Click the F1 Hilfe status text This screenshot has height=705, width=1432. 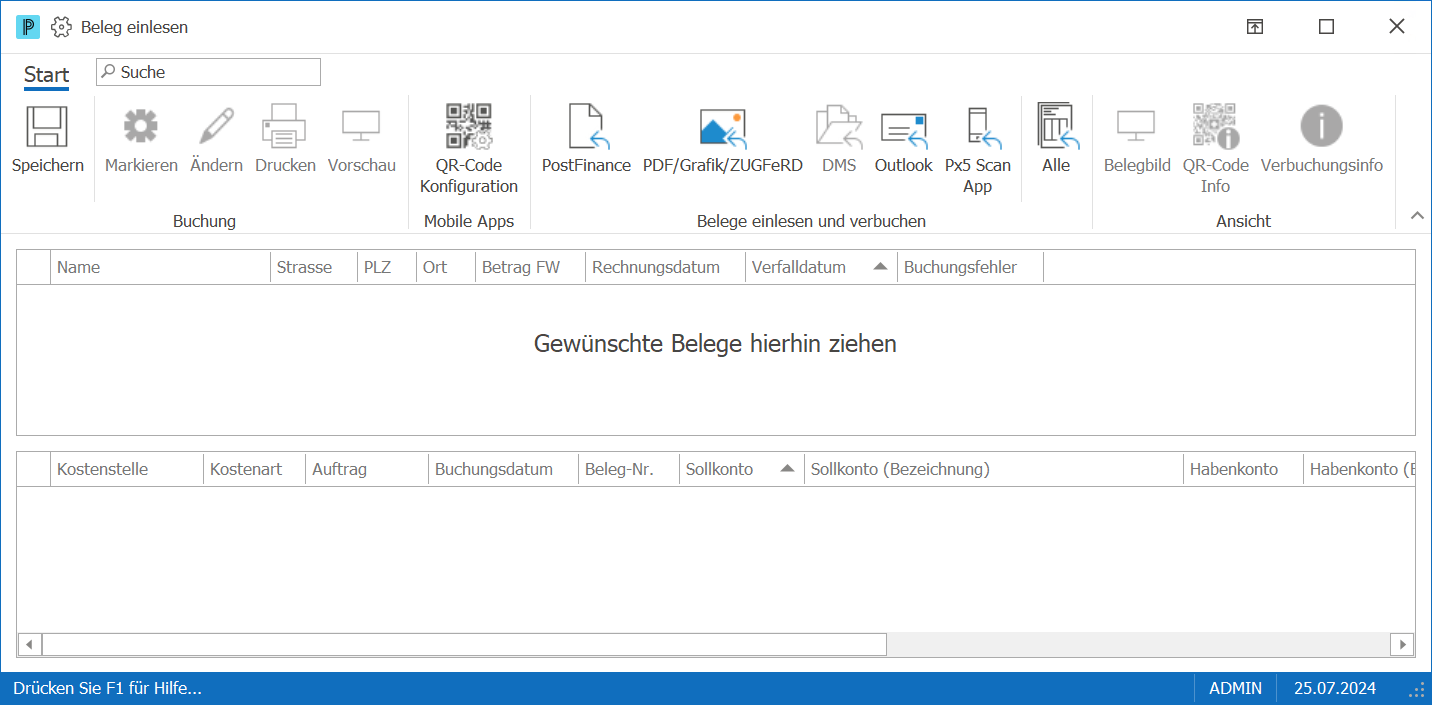pyautogui.click(x=107, y=688)
